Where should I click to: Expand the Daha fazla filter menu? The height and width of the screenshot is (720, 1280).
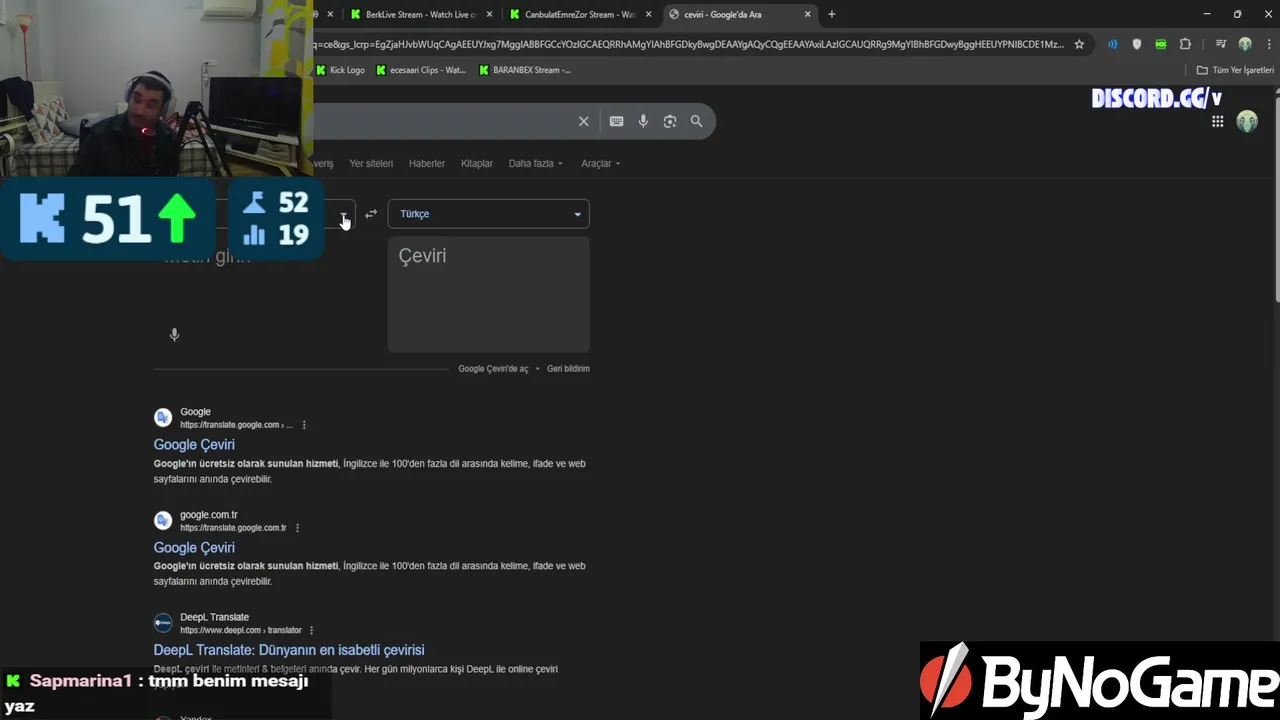(x=535, y=163)
